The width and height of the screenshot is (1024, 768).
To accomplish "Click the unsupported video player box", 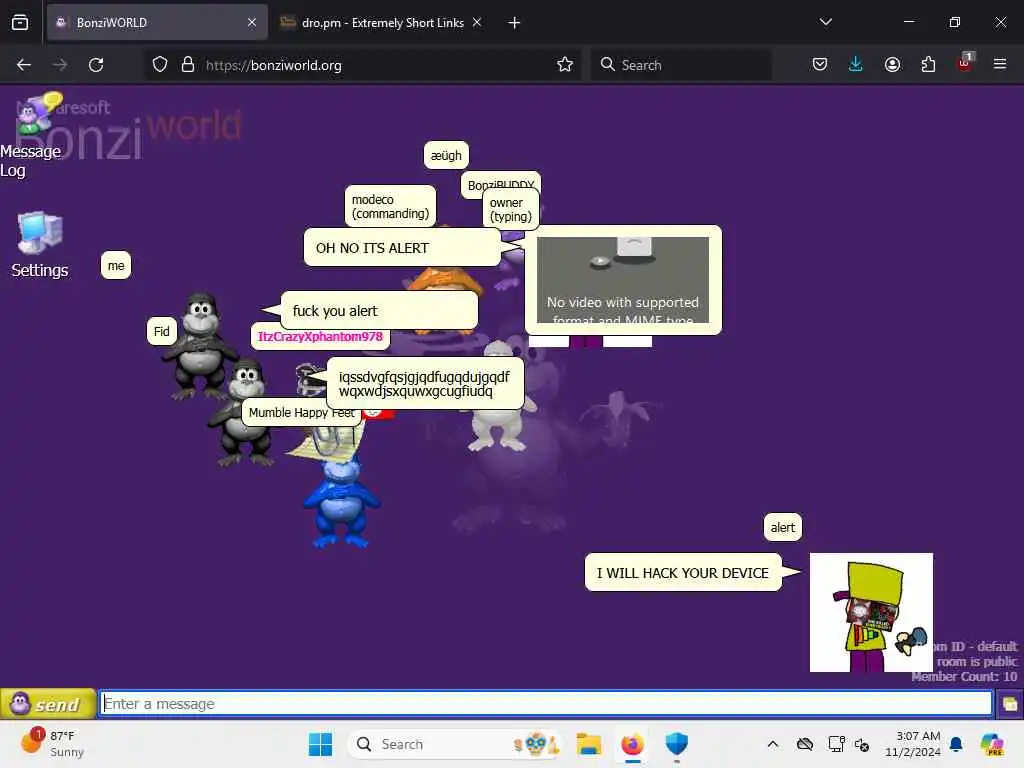I will pyautogui.click(x=622, y=280).
